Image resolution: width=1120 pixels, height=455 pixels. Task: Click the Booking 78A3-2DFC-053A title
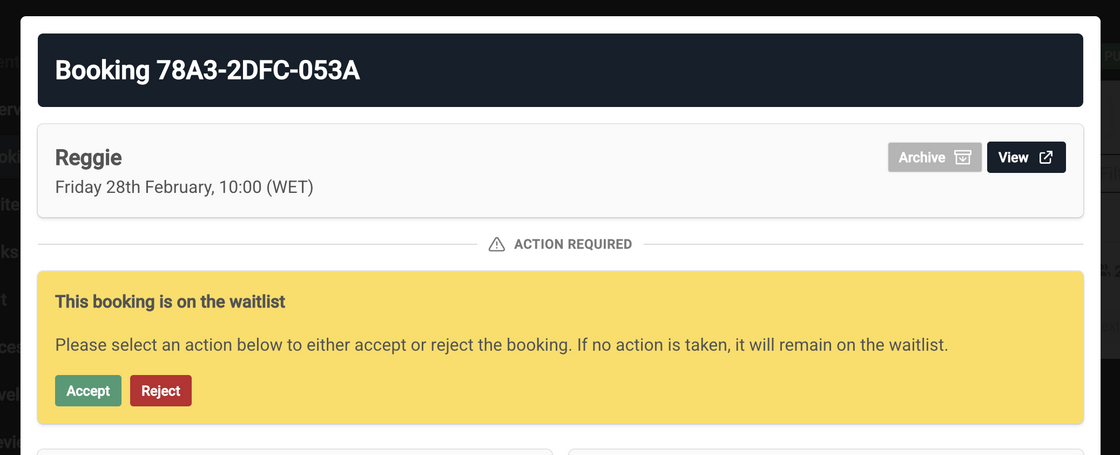point(207,71)
